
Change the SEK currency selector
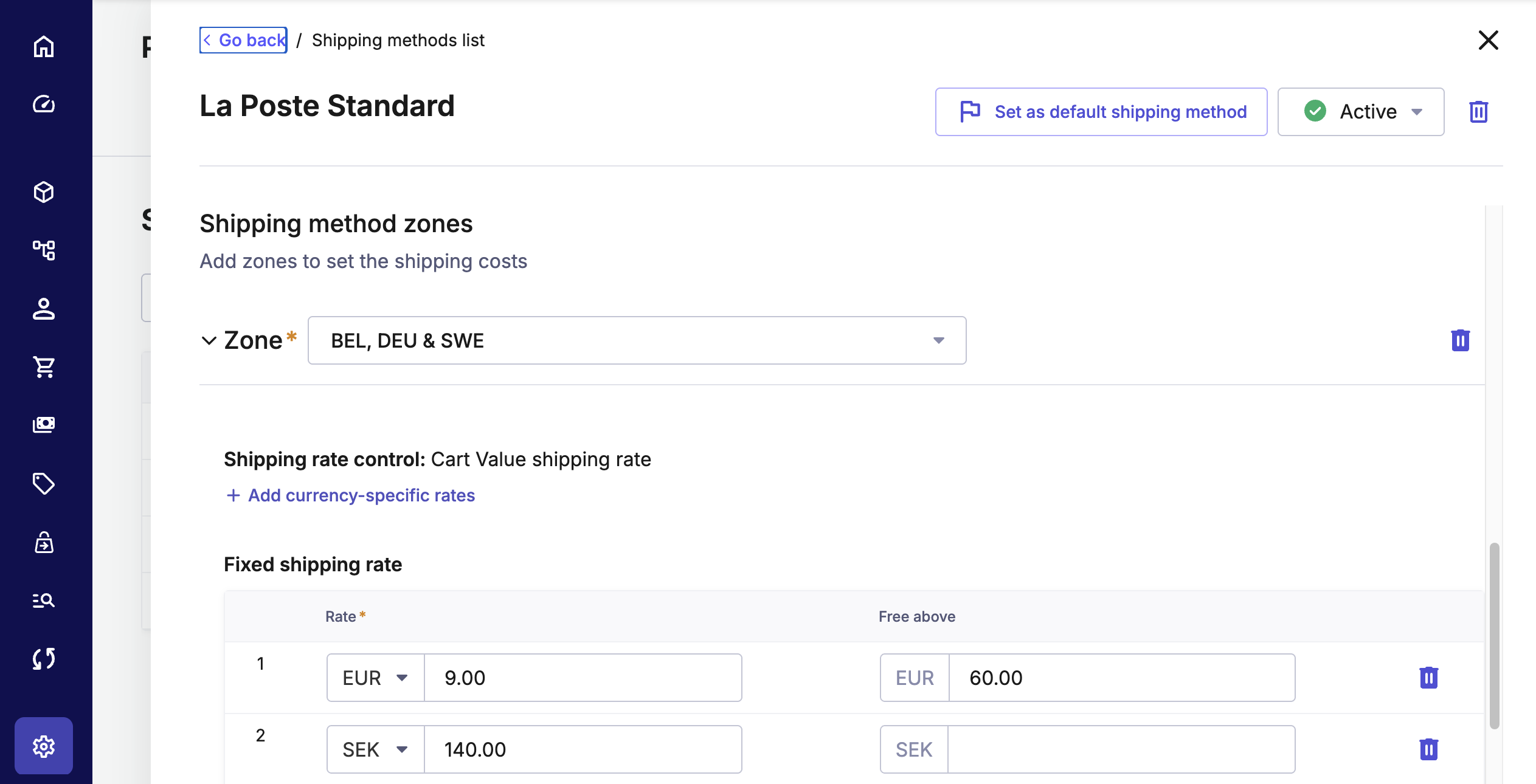pos(375,749)
